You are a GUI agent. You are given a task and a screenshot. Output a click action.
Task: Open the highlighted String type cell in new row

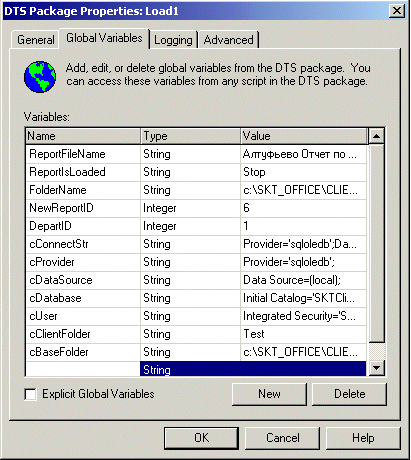click(x=190, y=369)
